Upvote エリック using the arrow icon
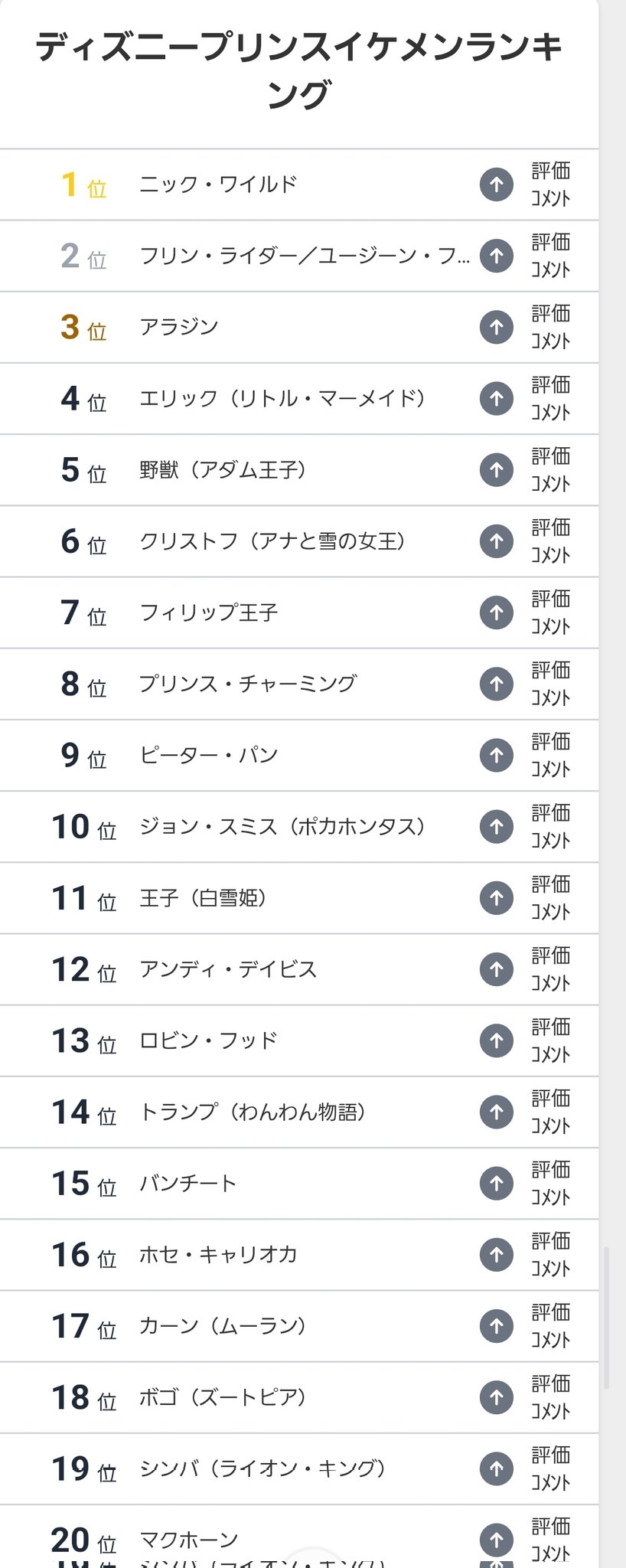The width and height of the screenshot is (626, 1568). pyautogui.click(x=496, y=398)
